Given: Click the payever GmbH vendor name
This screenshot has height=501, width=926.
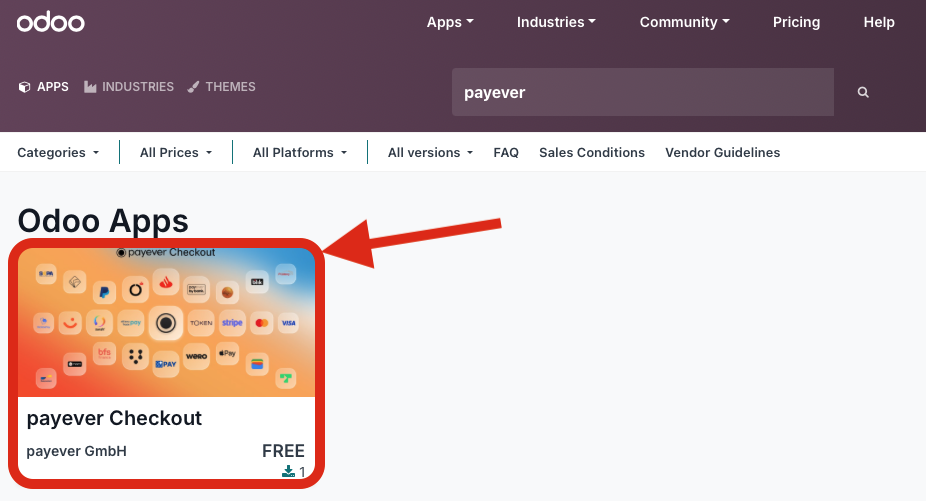Looking at the screenshot, I should pos(76,451).
